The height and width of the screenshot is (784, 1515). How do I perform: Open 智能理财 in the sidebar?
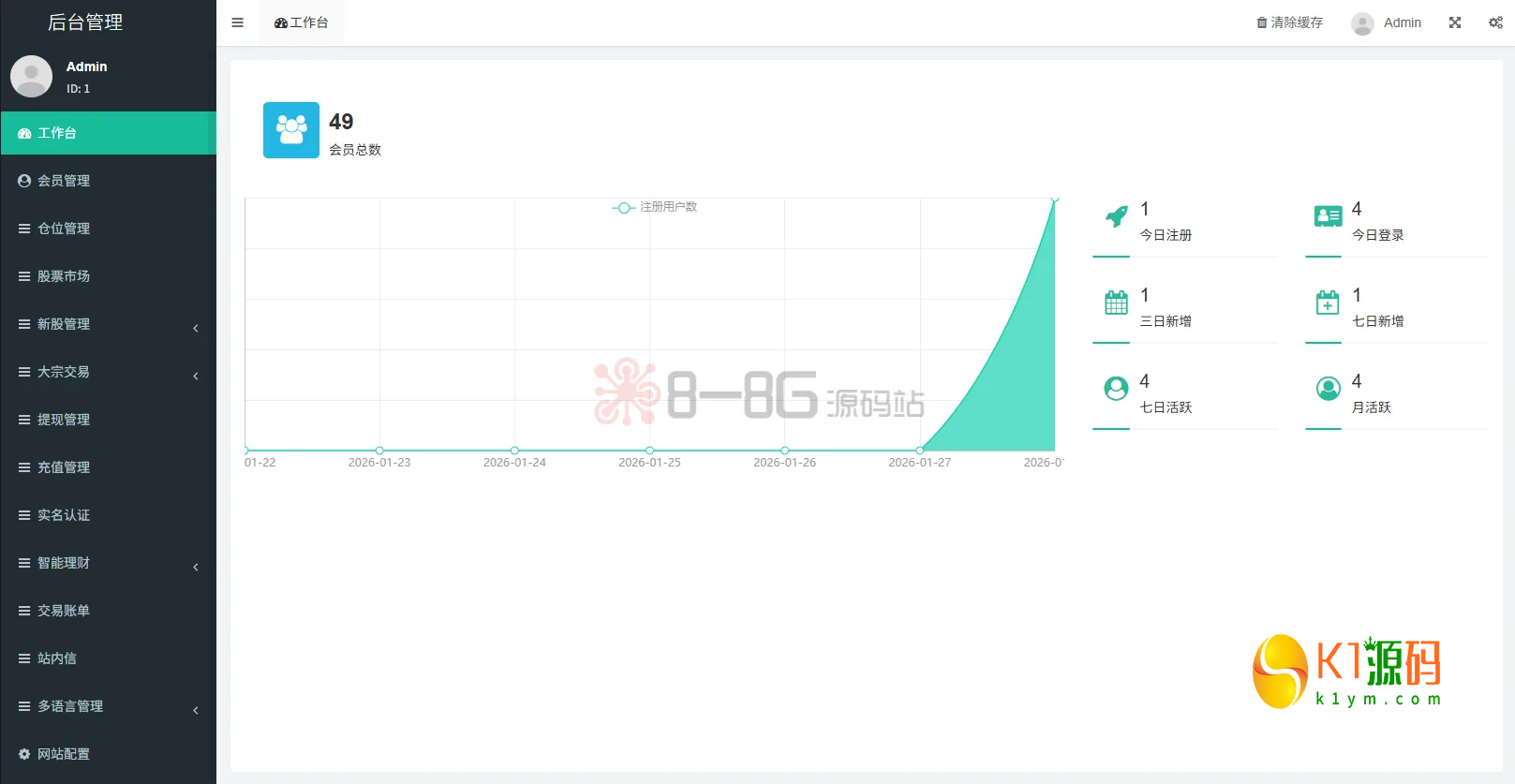click(x=109, y=563)
